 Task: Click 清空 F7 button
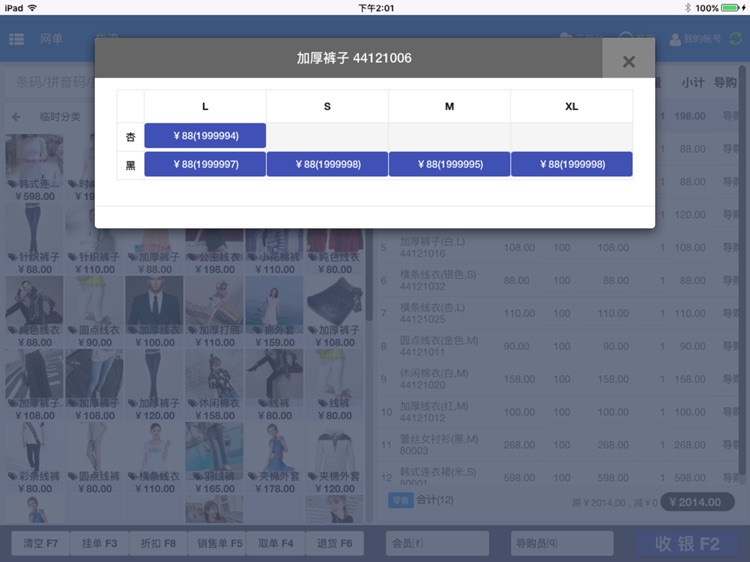[x=40, y=543]
